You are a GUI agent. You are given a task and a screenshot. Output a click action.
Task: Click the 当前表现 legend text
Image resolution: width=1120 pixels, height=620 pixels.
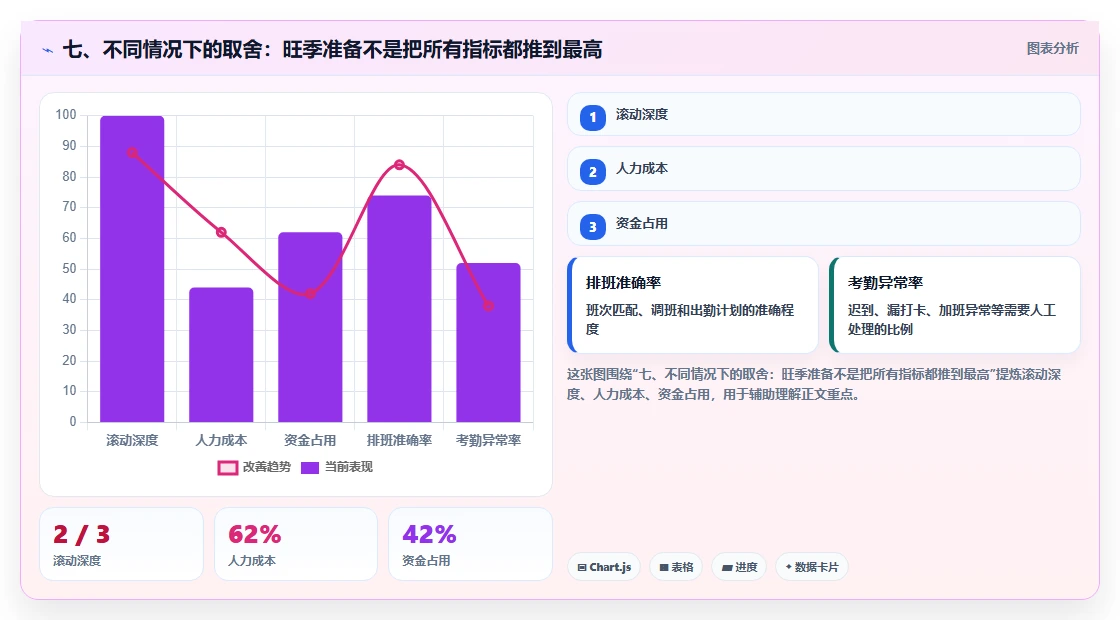click(x=349, y=467)
